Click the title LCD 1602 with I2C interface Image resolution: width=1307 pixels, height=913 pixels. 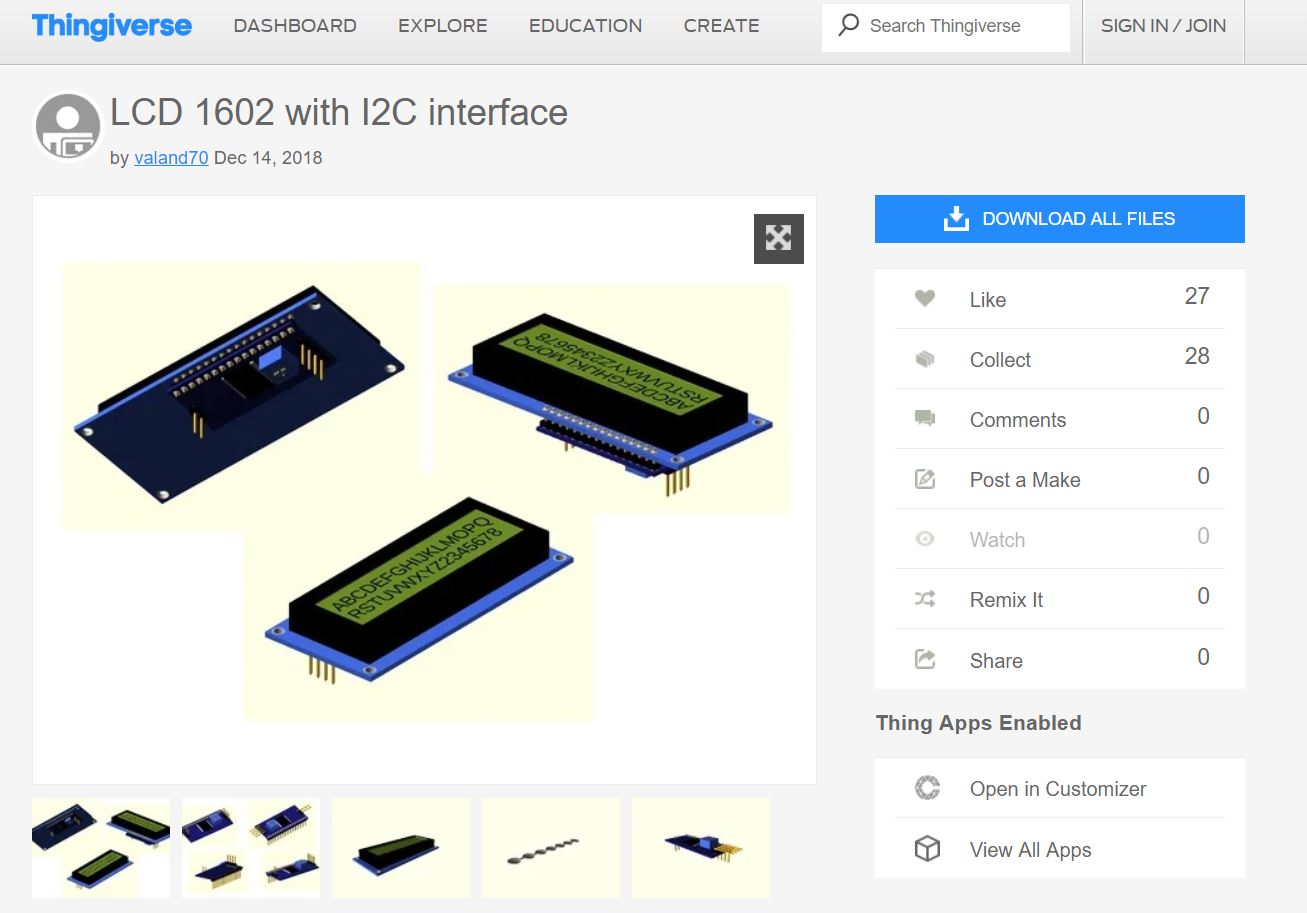coord(339,112)
